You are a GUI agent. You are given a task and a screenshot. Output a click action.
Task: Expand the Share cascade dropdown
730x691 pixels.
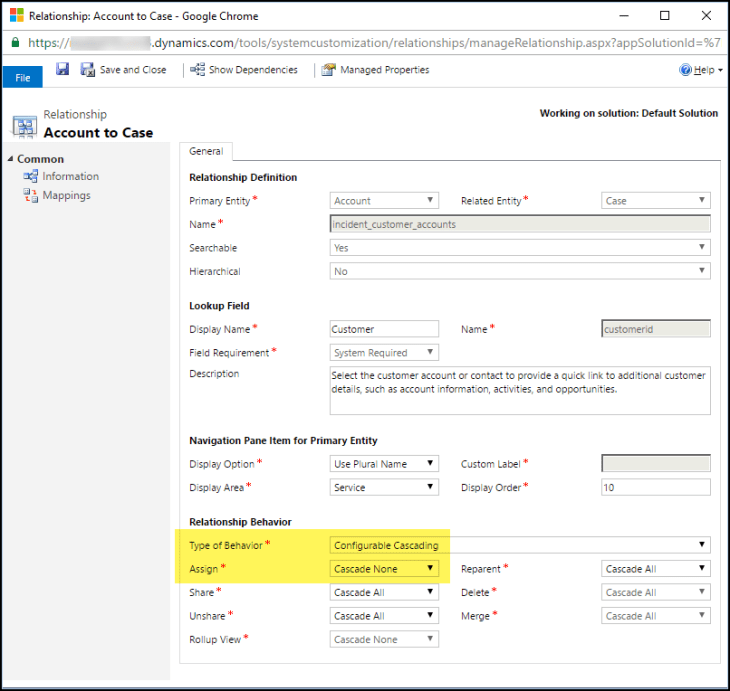[384, 592]
